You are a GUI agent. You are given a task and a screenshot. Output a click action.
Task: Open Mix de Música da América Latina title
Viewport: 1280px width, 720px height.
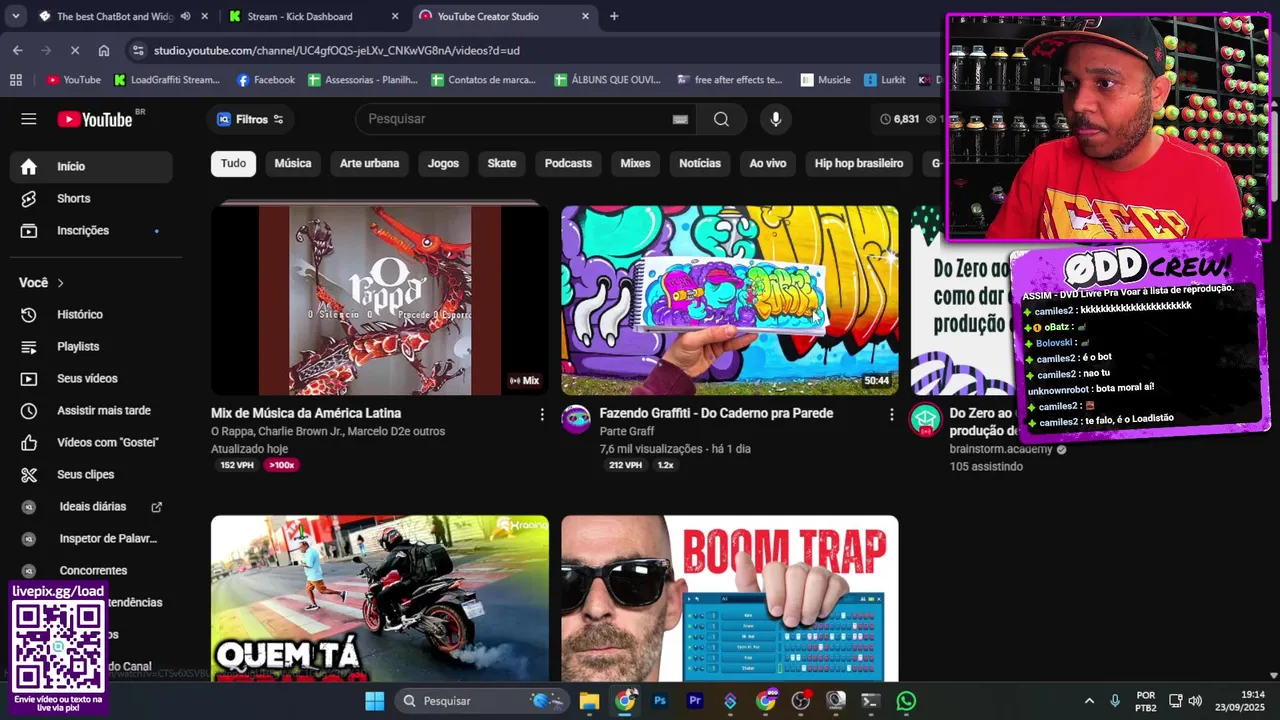click(306, 413)
